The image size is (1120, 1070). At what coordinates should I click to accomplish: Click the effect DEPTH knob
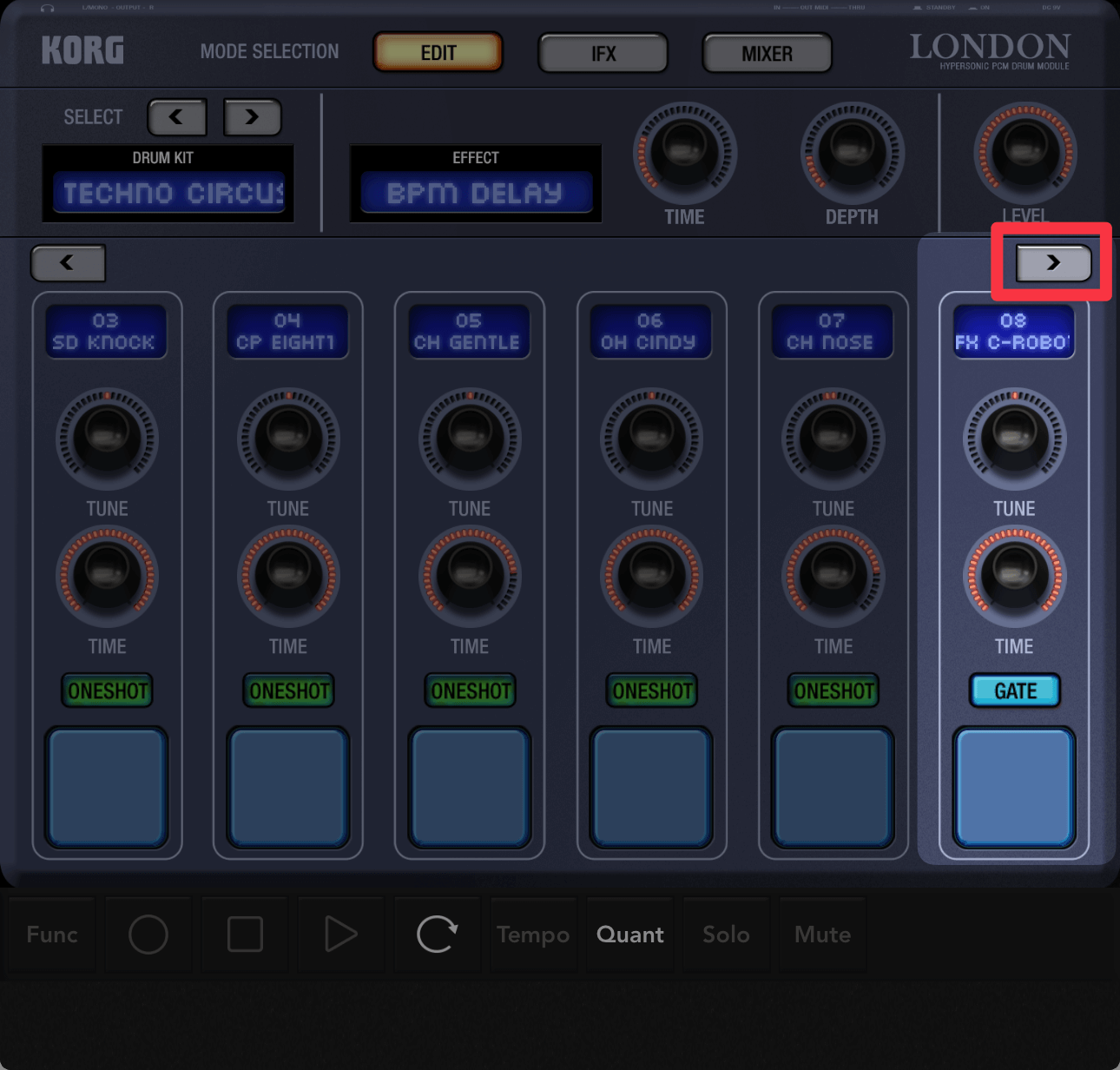coord(852,154)
